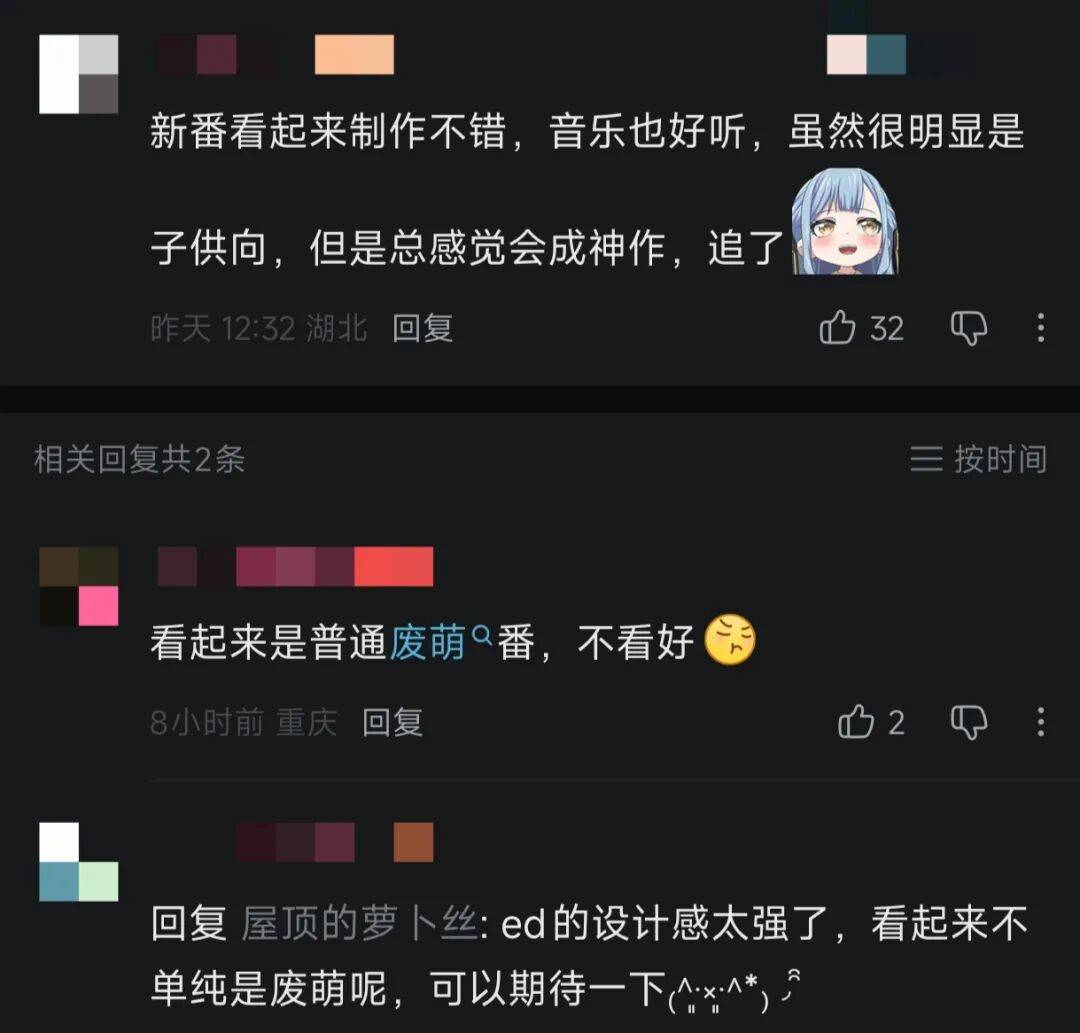Dislike the top comment about 新番

click(x=968, y=328)
